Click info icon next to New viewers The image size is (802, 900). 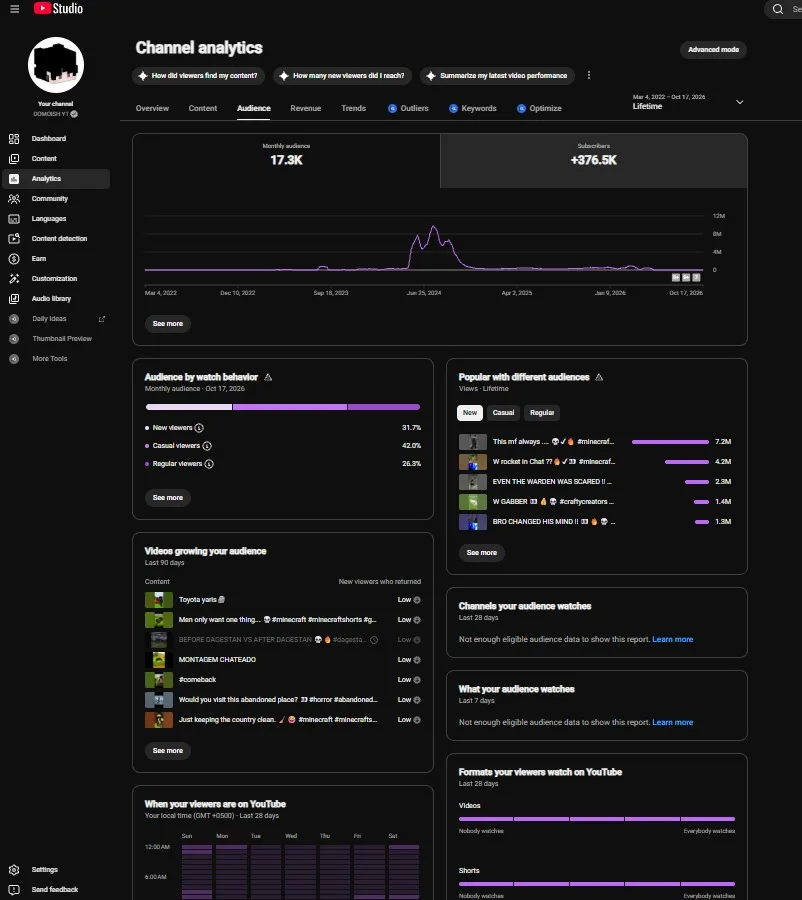click(199, 428)
